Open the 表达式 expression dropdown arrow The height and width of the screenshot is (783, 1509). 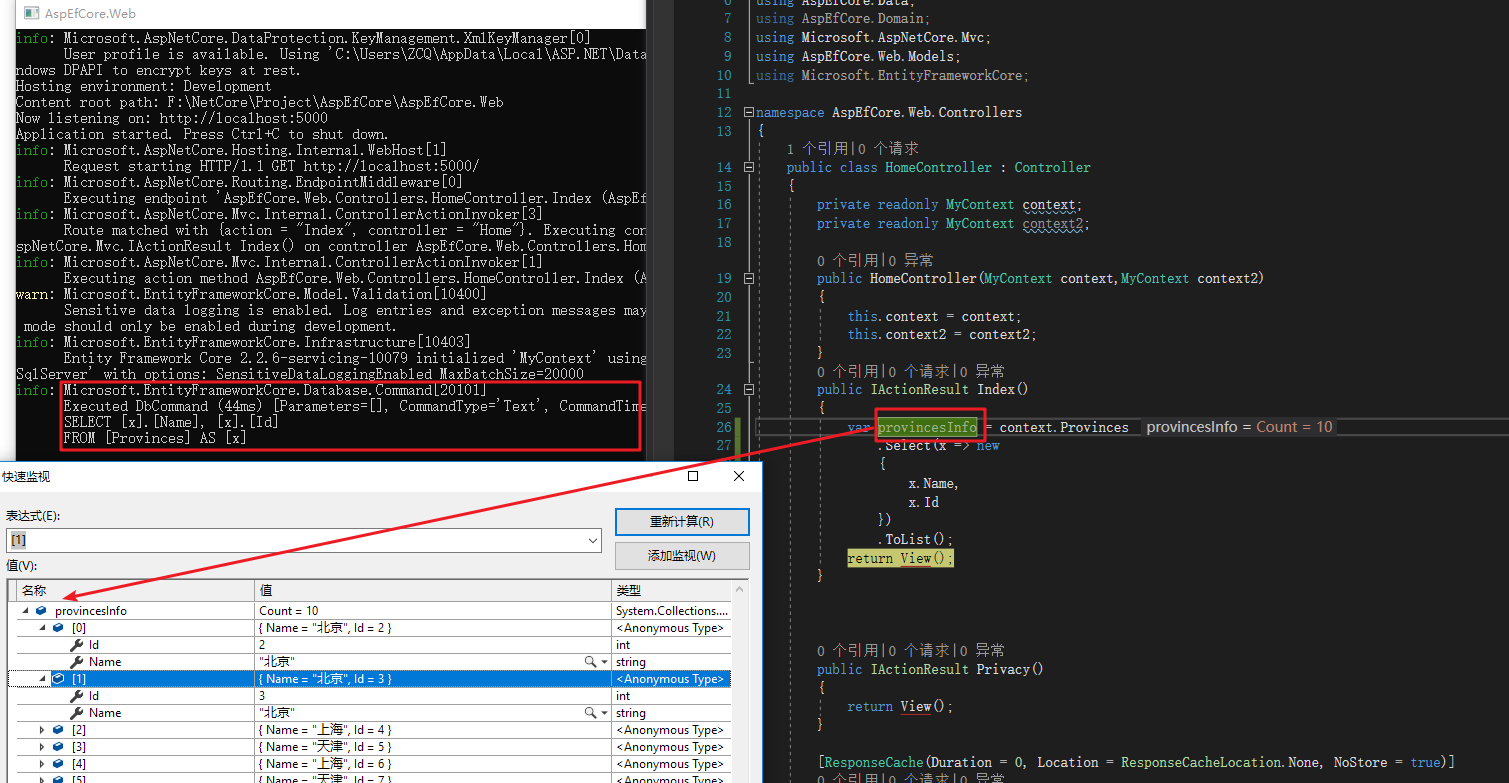pos(593,540)
